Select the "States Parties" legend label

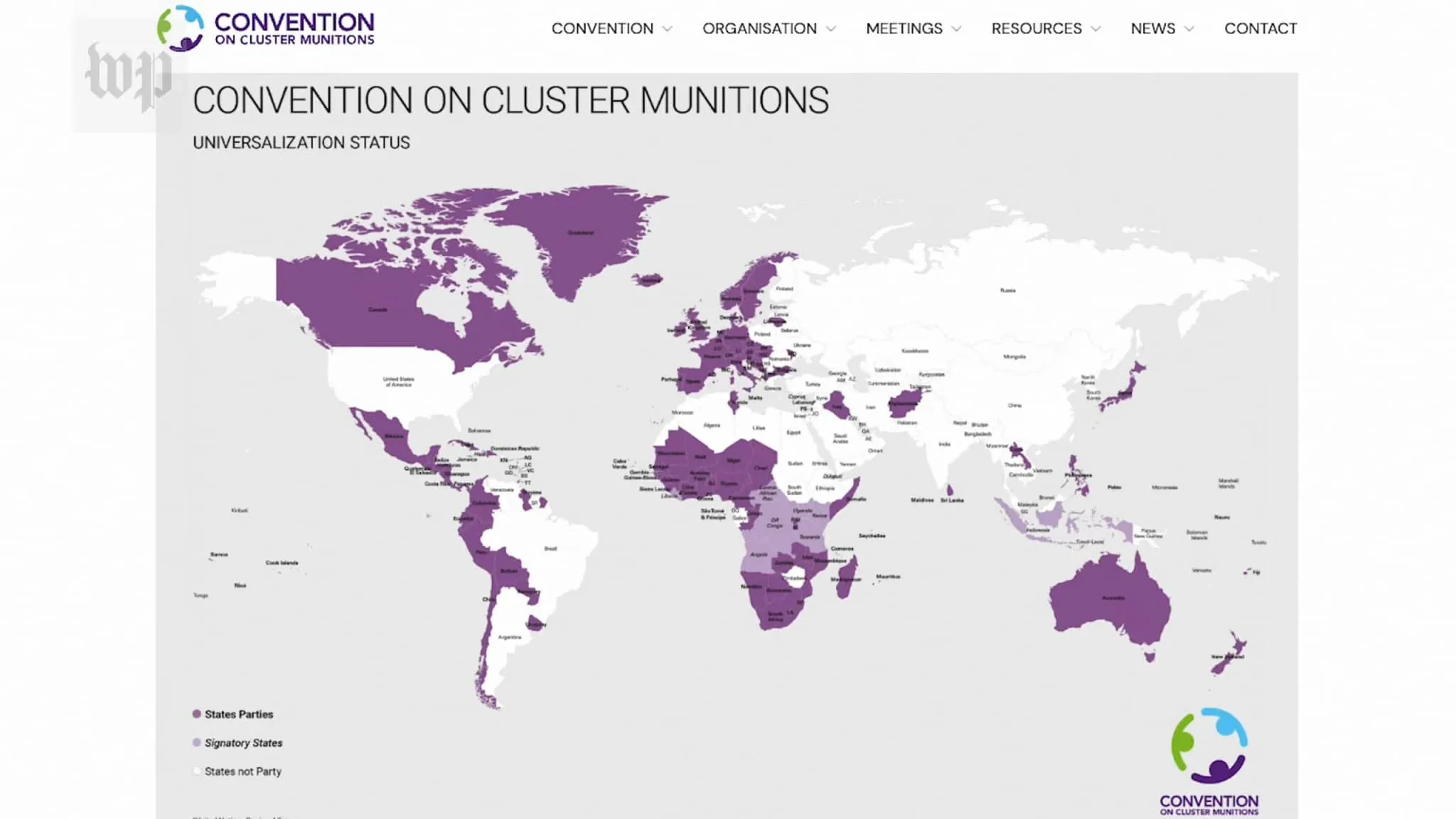point(239,714)
